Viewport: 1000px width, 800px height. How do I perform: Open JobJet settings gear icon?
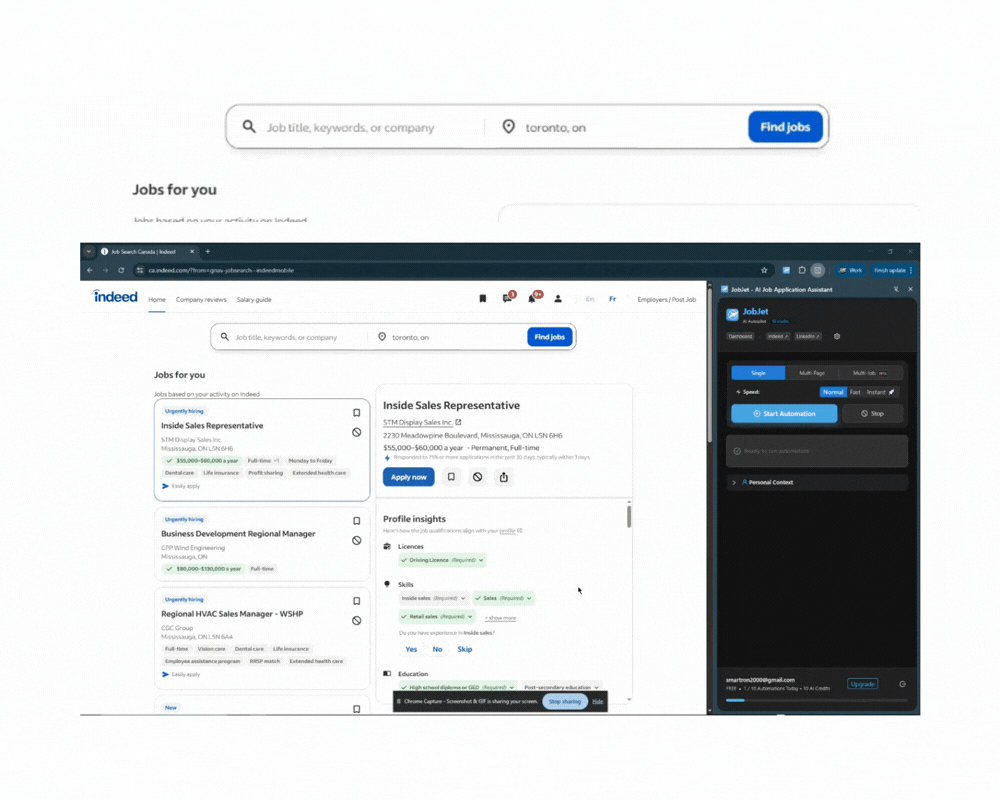pyautogui.click(x=837, y=337)
